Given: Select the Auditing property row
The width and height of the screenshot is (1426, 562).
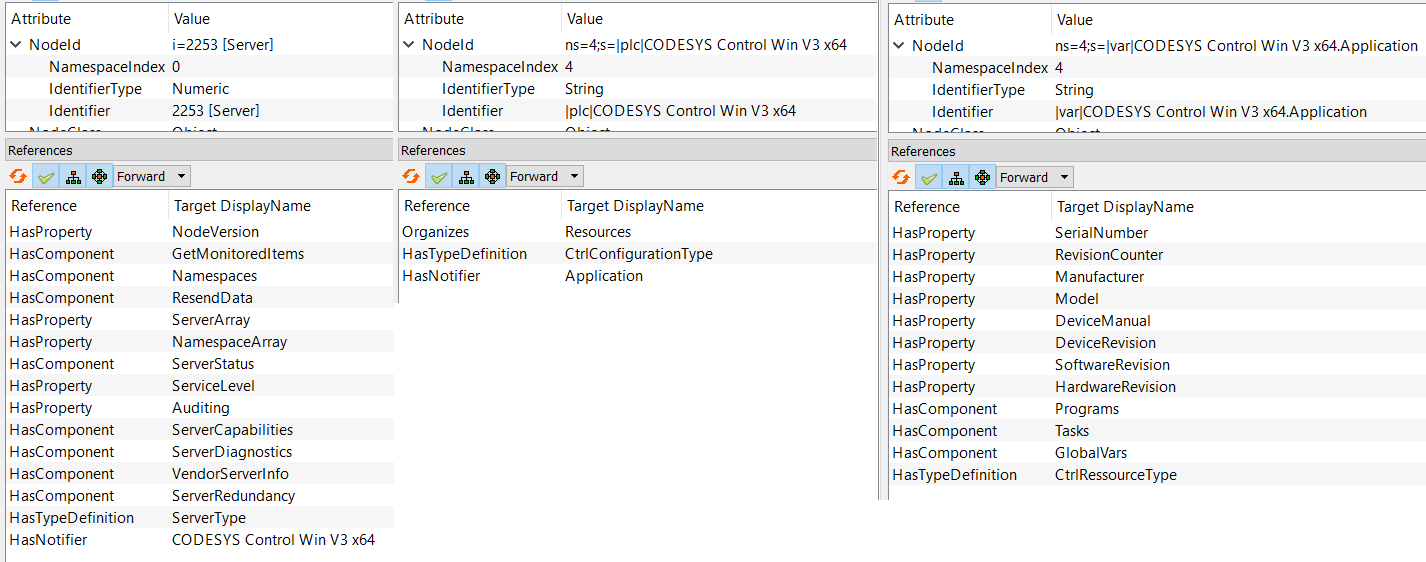Looking at the screenshot, I should pyautogui.click(x=200, y=408).
